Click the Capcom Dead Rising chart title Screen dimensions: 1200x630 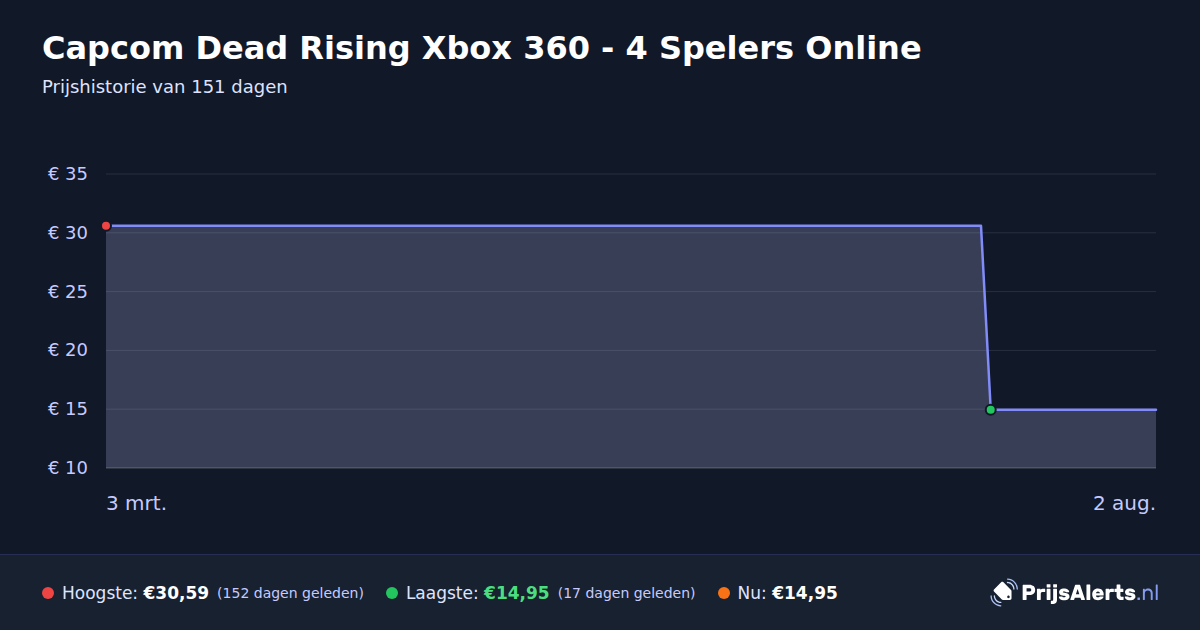click(x=481, y=48)
